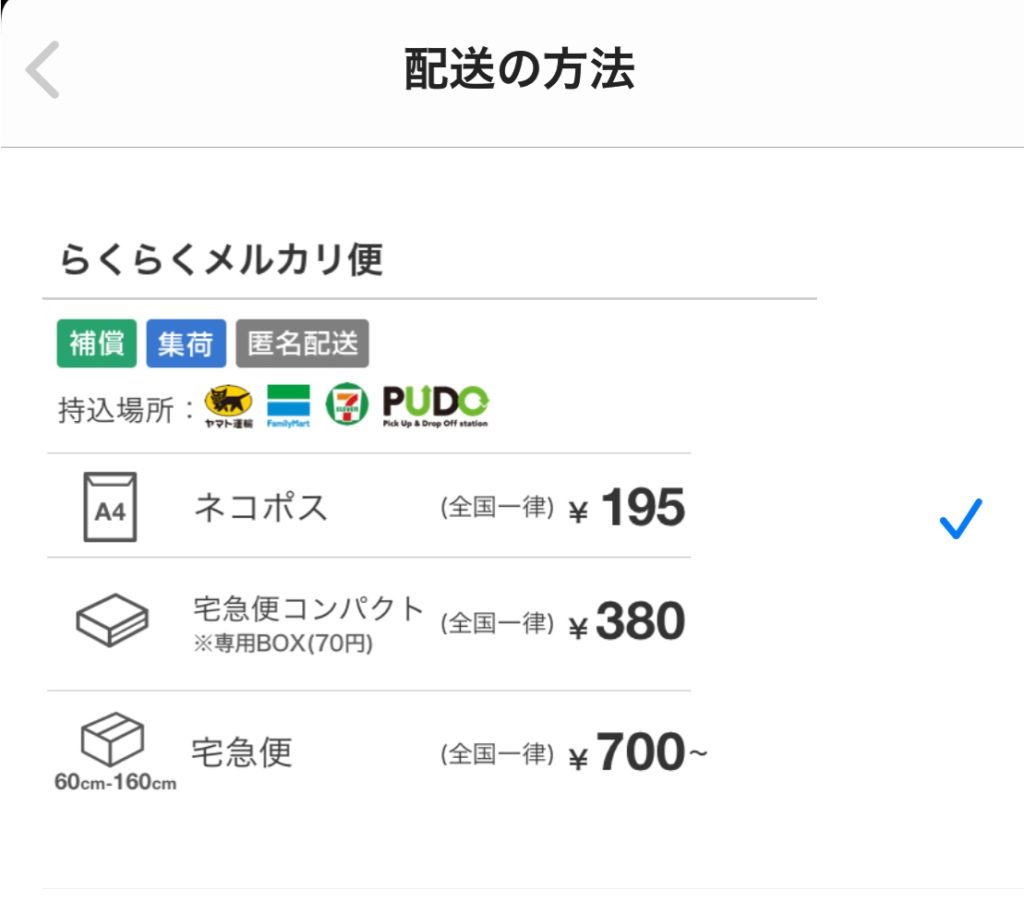Select the ネコポス shipping option
The image size is (1024, 902).
tap(260, 508)
